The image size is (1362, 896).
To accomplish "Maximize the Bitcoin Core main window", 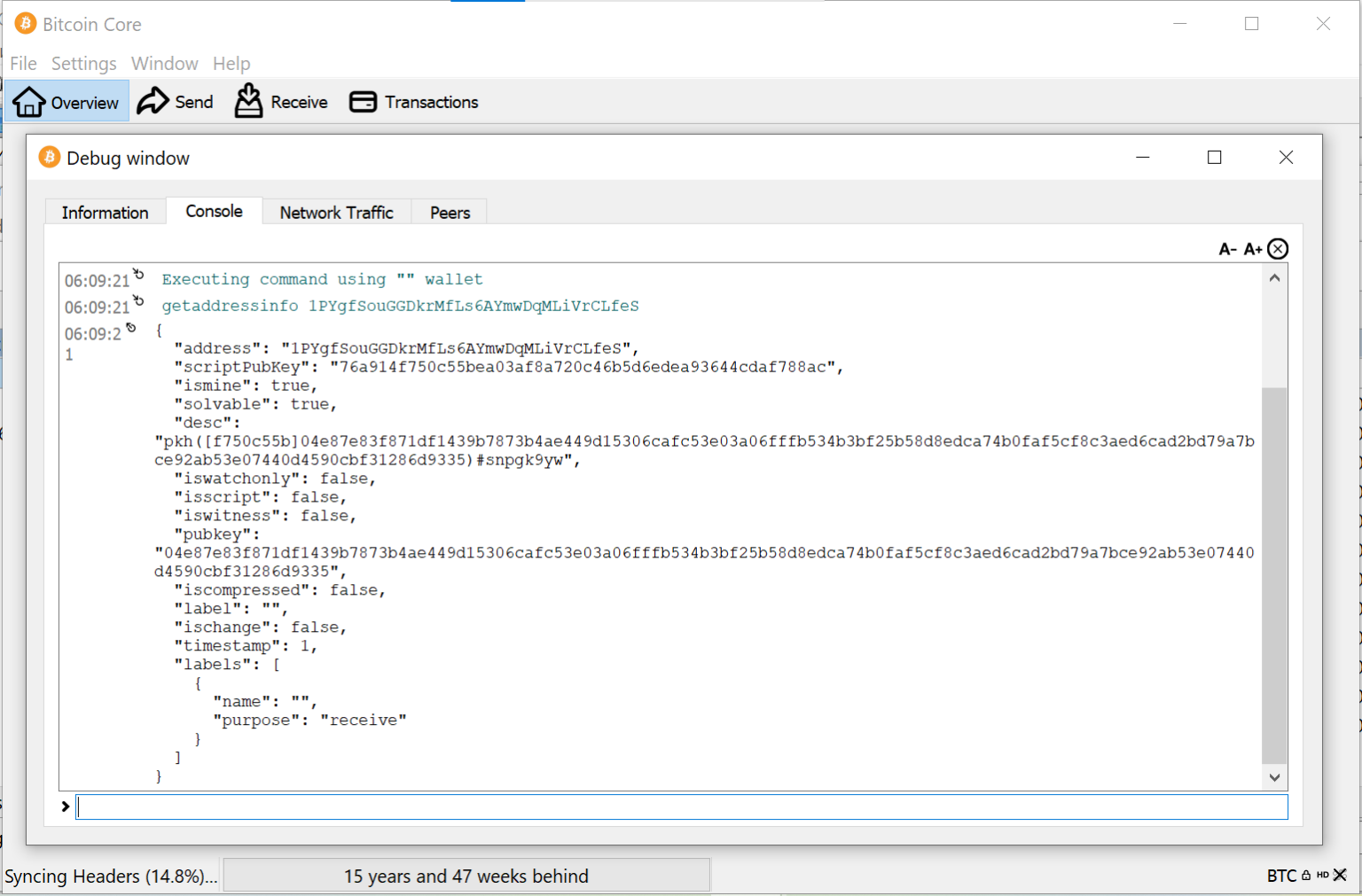I will coord(1252,24).
